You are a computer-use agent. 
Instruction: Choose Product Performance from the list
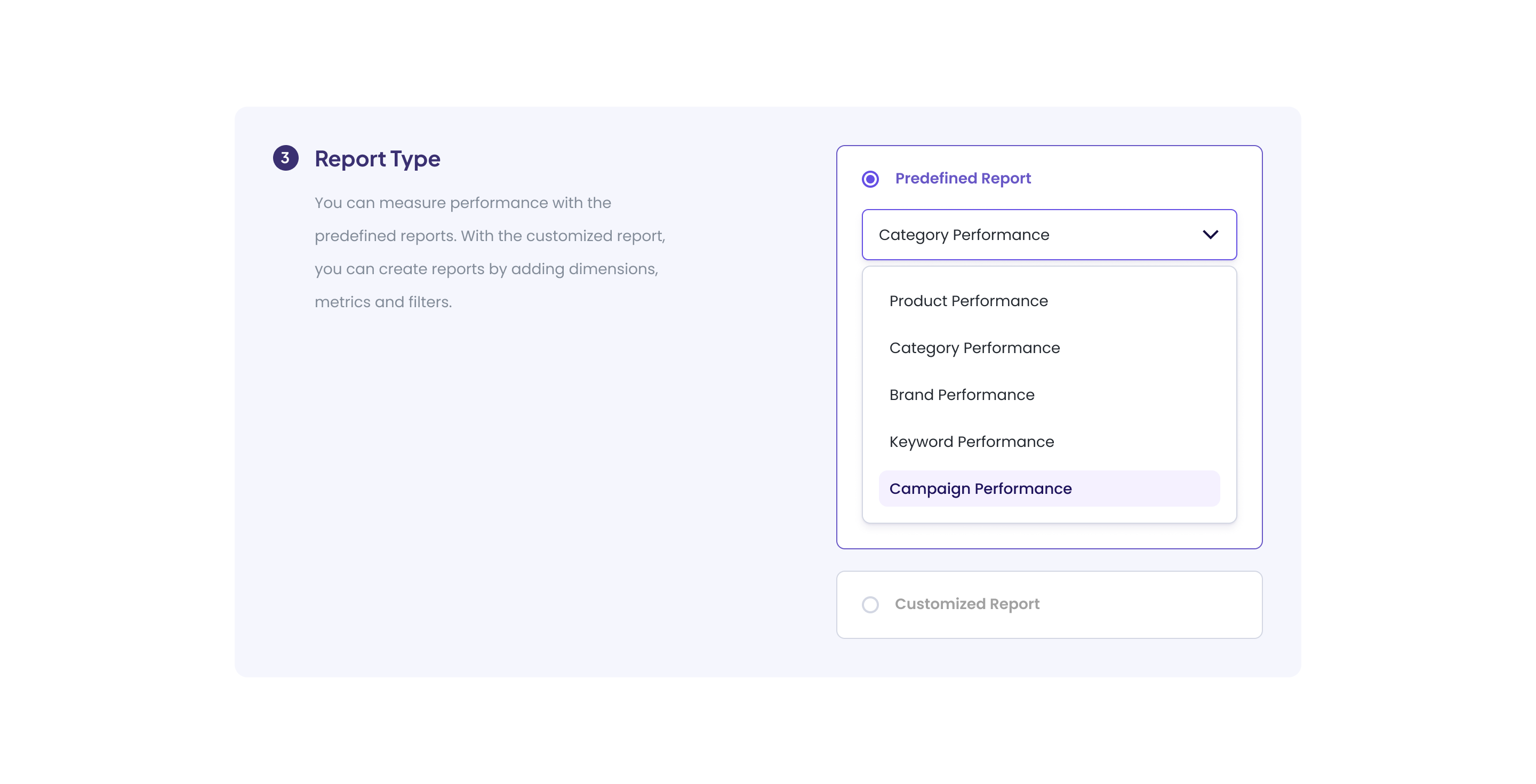[969, 301]
